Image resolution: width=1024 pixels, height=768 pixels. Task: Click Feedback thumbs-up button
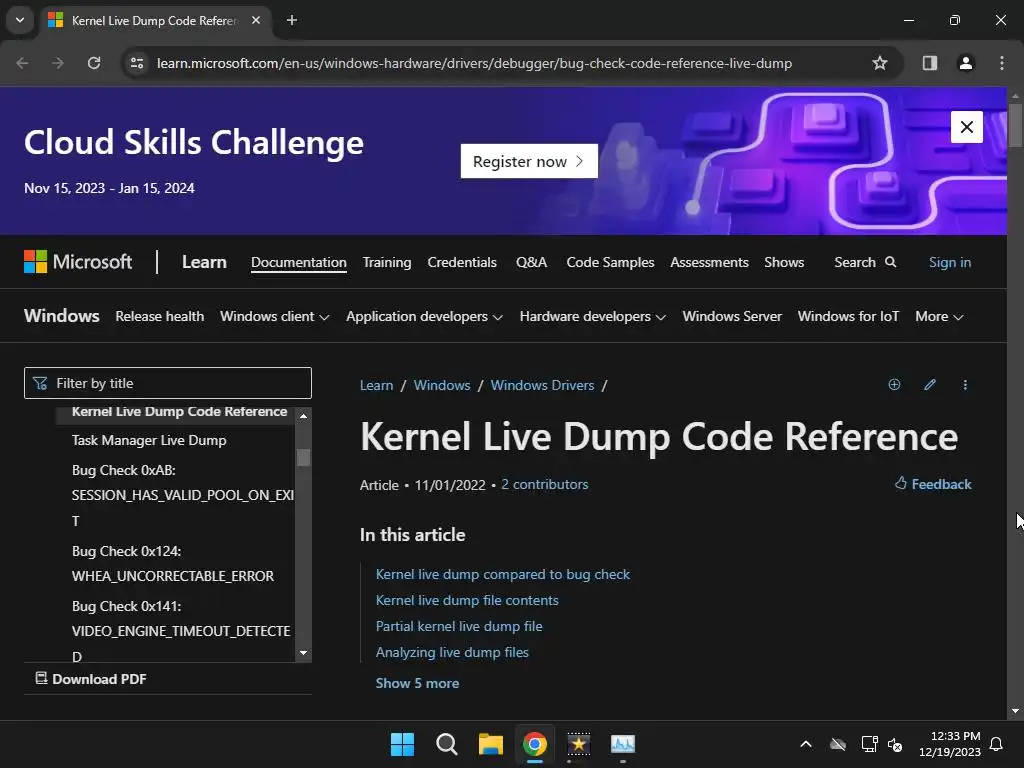click(933, 484)
